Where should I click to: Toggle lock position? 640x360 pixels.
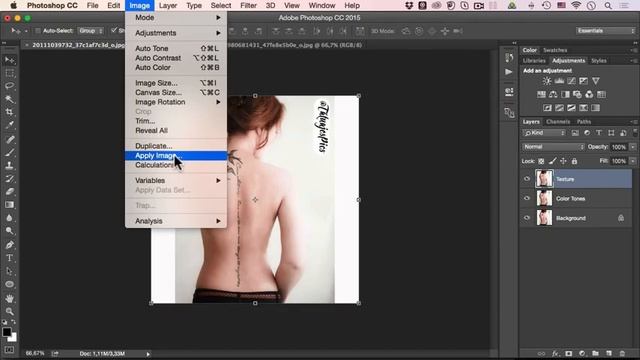pyautogui.click(x=563, y=161)
